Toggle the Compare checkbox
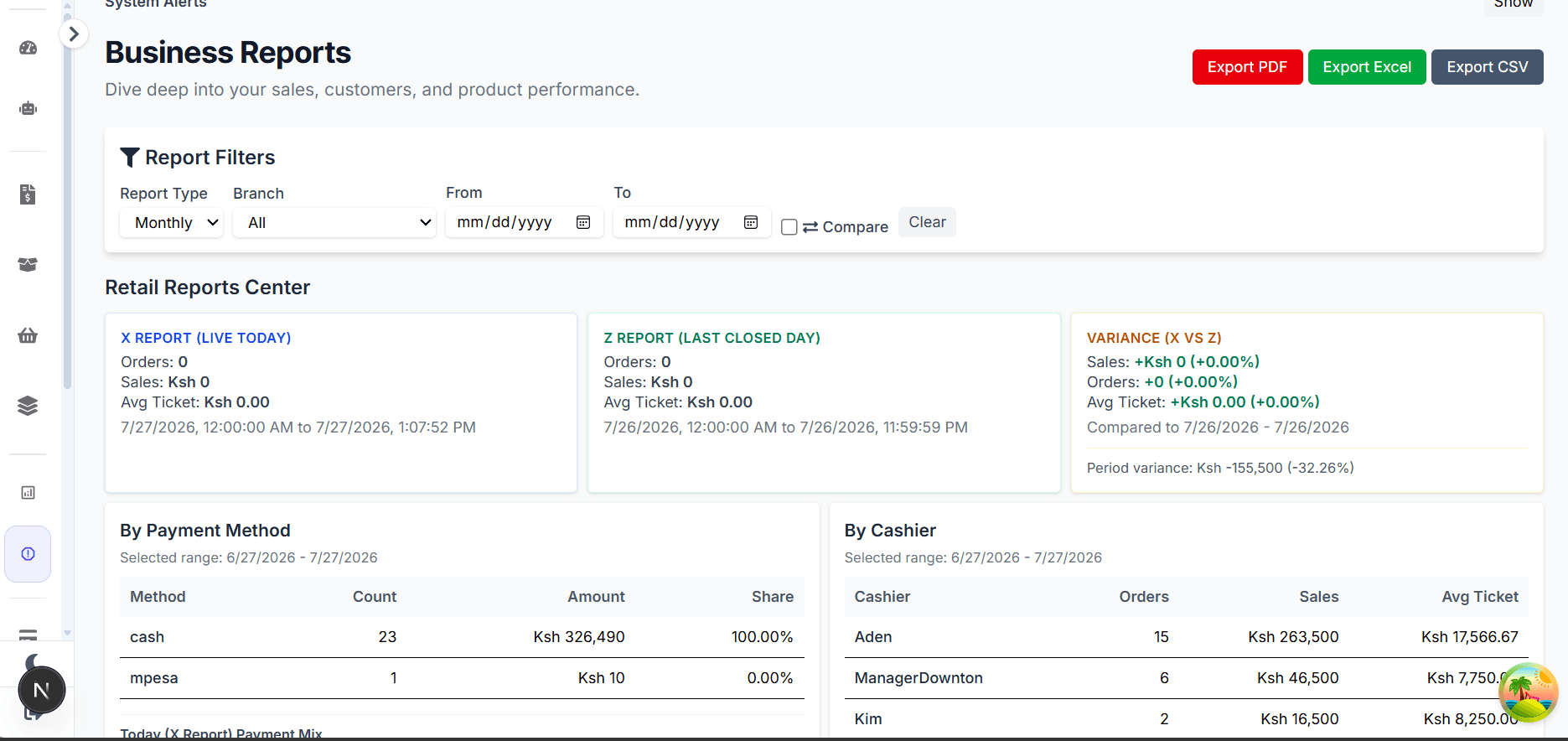Image resolution: width=1568 pixels, height=741 pixels. point(789,227)
